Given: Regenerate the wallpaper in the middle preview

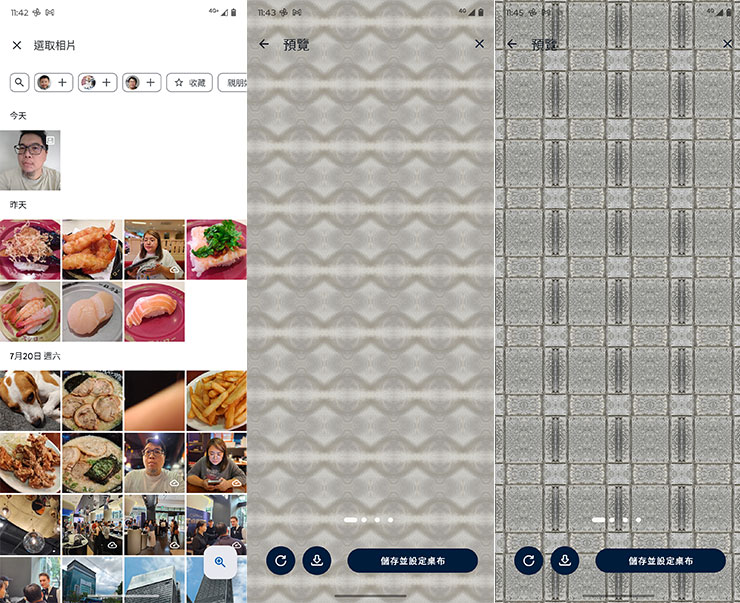Looking at the screenshot, I should pos(280,561).
